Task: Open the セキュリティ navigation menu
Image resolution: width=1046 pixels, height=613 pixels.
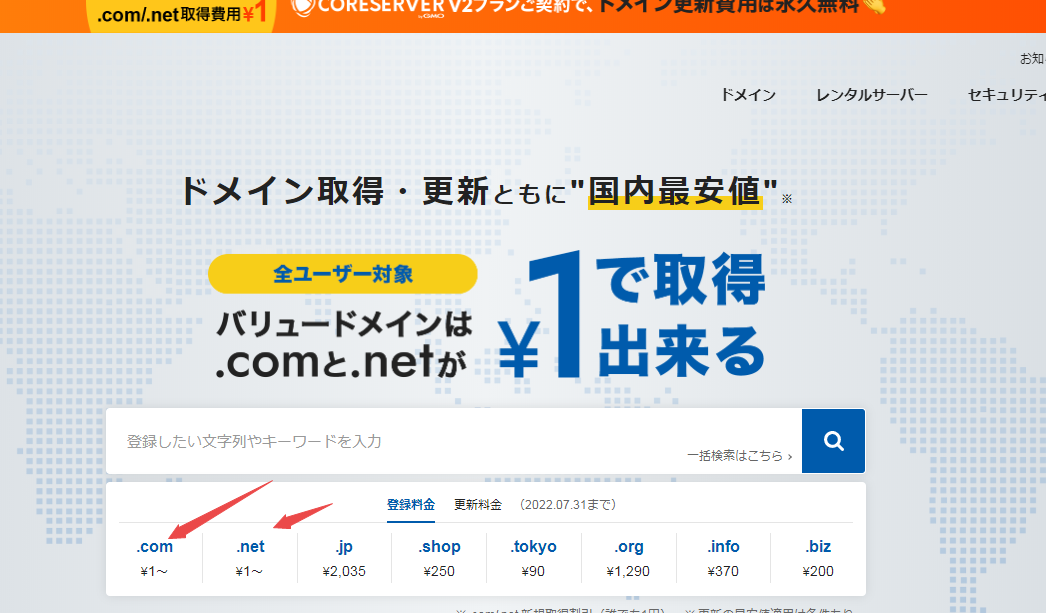Action: point(1005,95)
